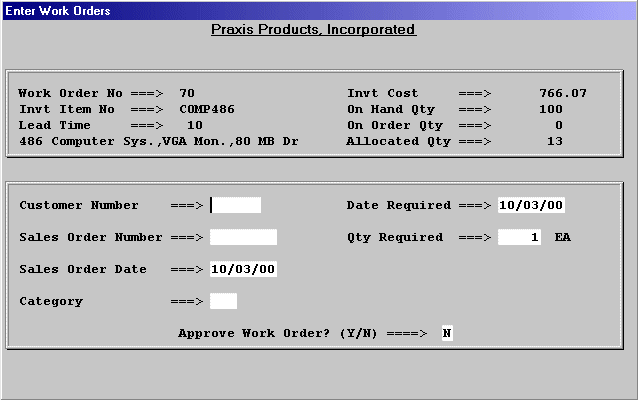Viewport: 638px width, 400px height.
Task: Click the On Order Qty label
Action: pyautogui.click(x=395, y=125)
